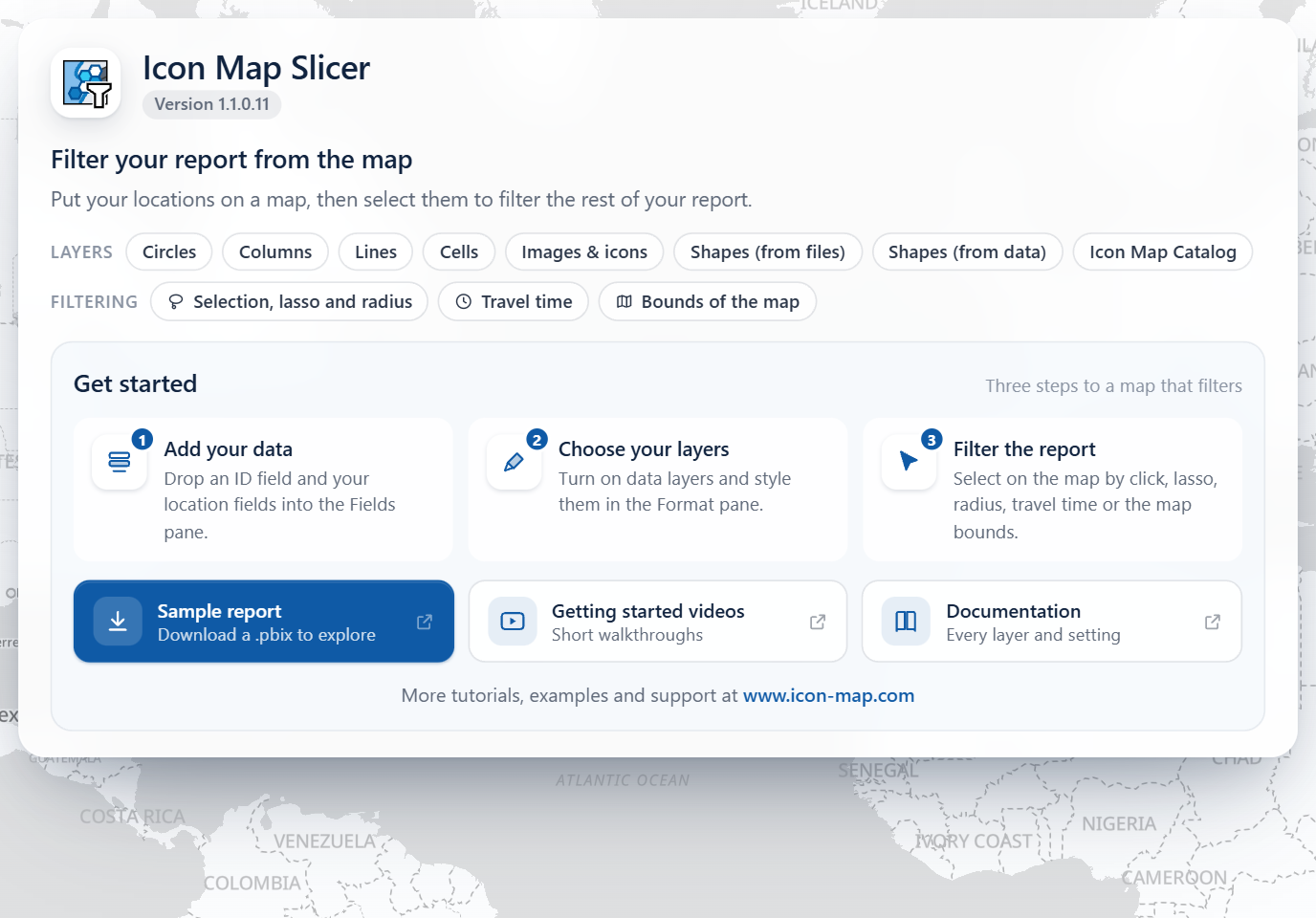1316x918 pixels.
Task: Open Getting started videos card
Action: pos(658,622)
